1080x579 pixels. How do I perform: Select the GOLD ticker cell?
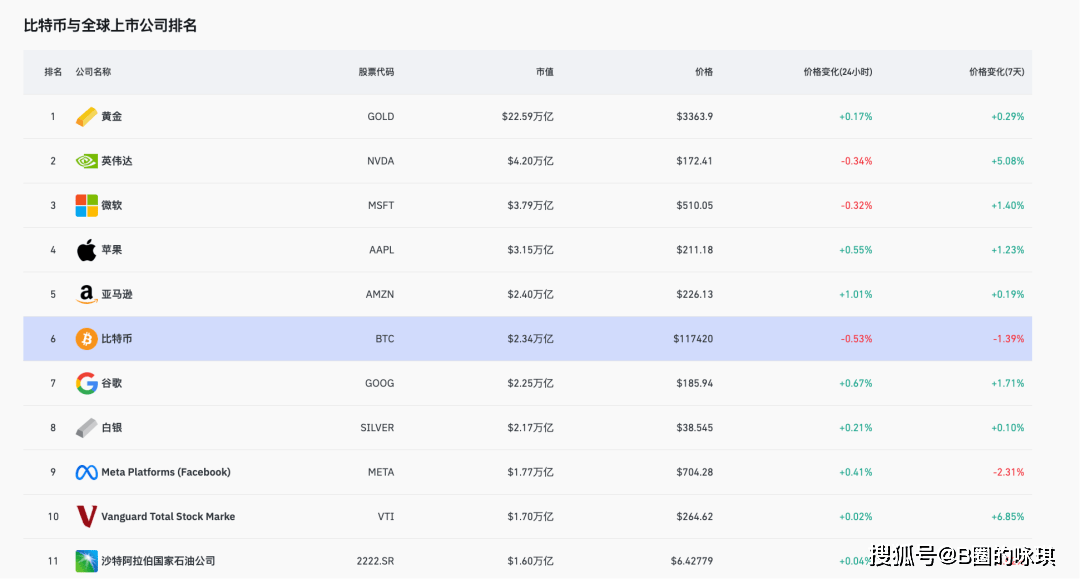coord(381,117)
